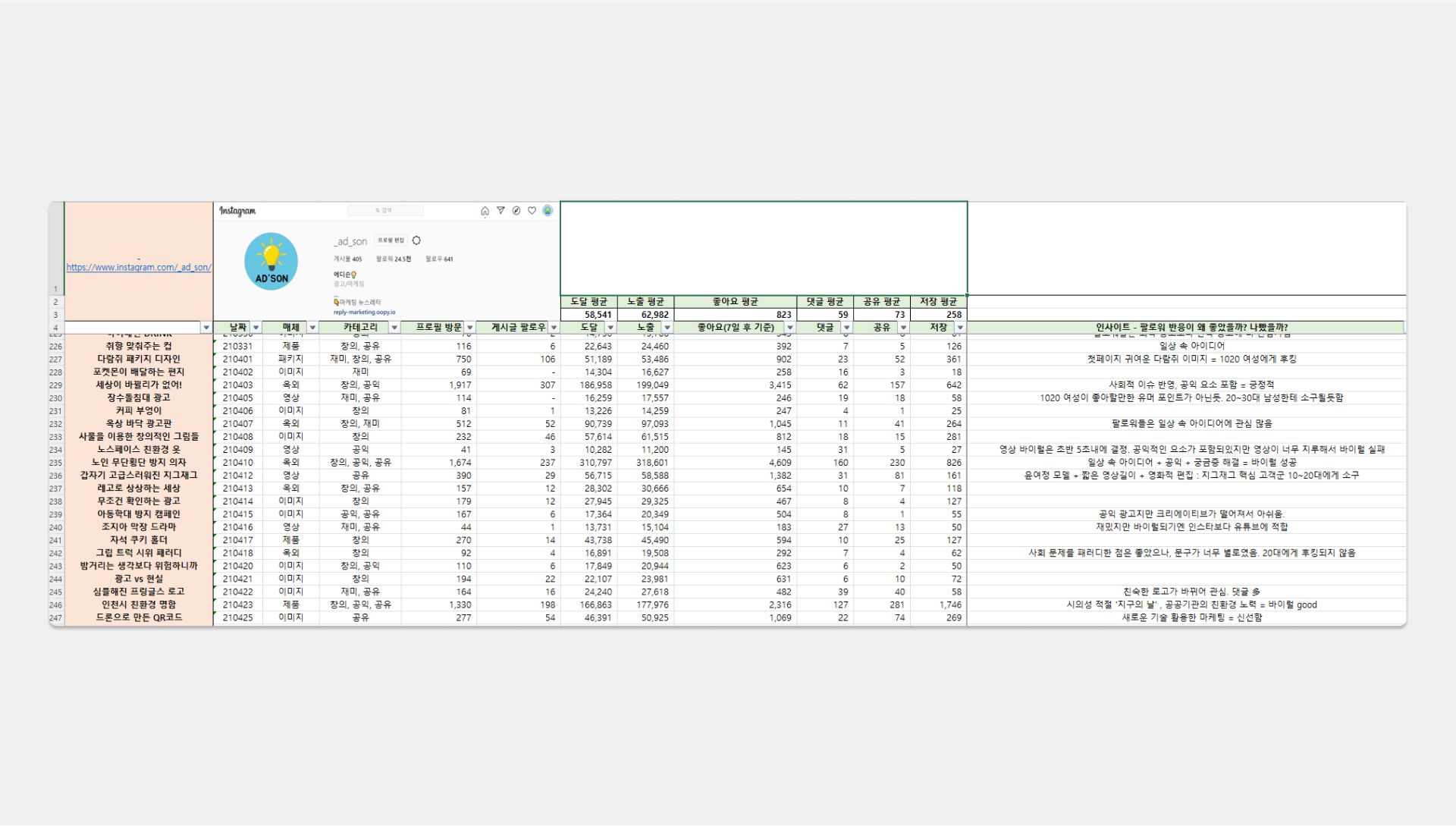Select the date cell 210410
This screenshot has height=826, width=1456.
click(x=238, y=463)
